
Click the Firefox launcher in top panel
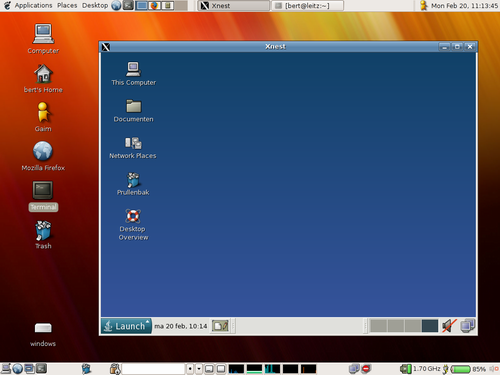[x=154, y=6]
